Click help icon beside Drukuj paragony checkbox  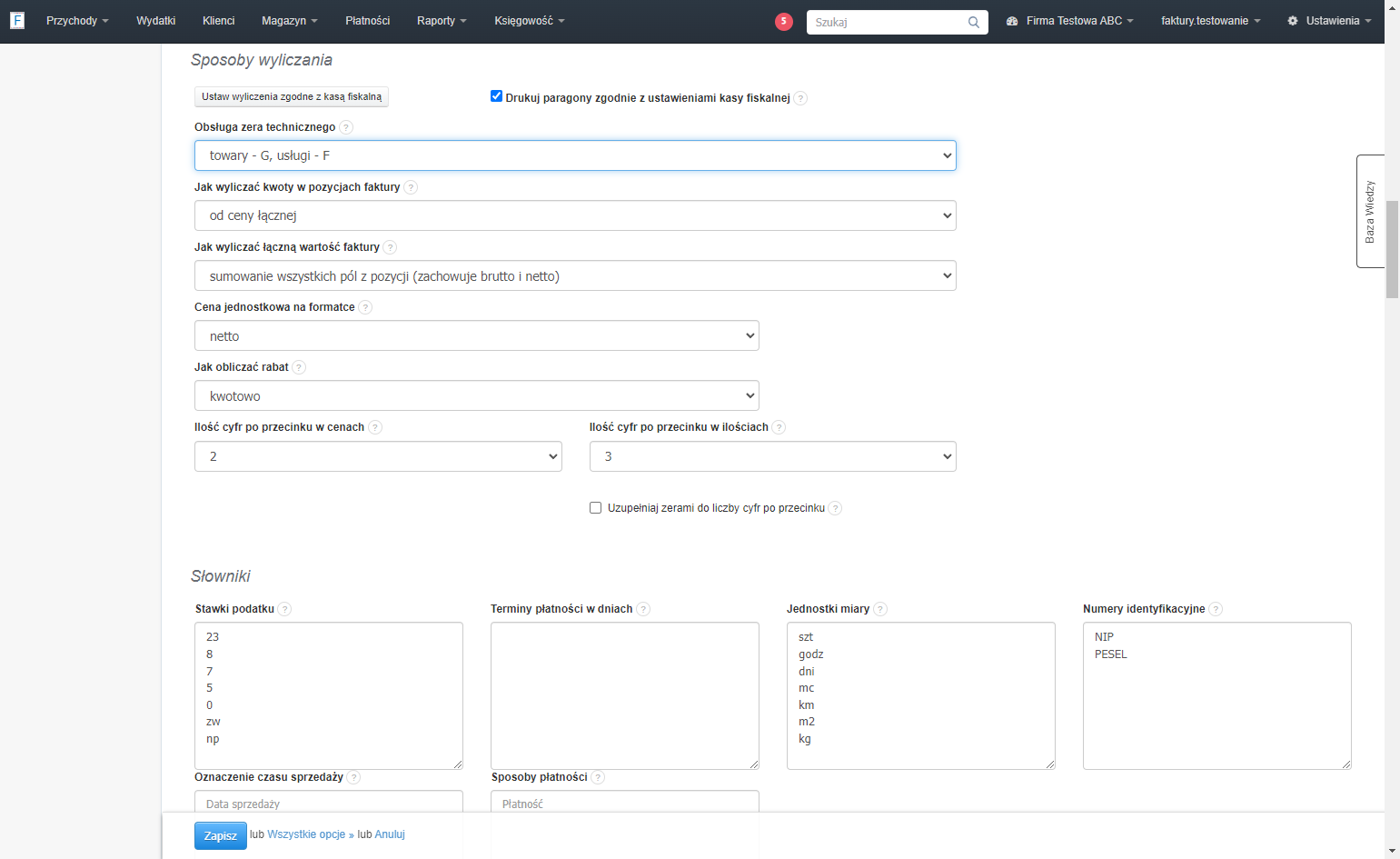[800, 98]
